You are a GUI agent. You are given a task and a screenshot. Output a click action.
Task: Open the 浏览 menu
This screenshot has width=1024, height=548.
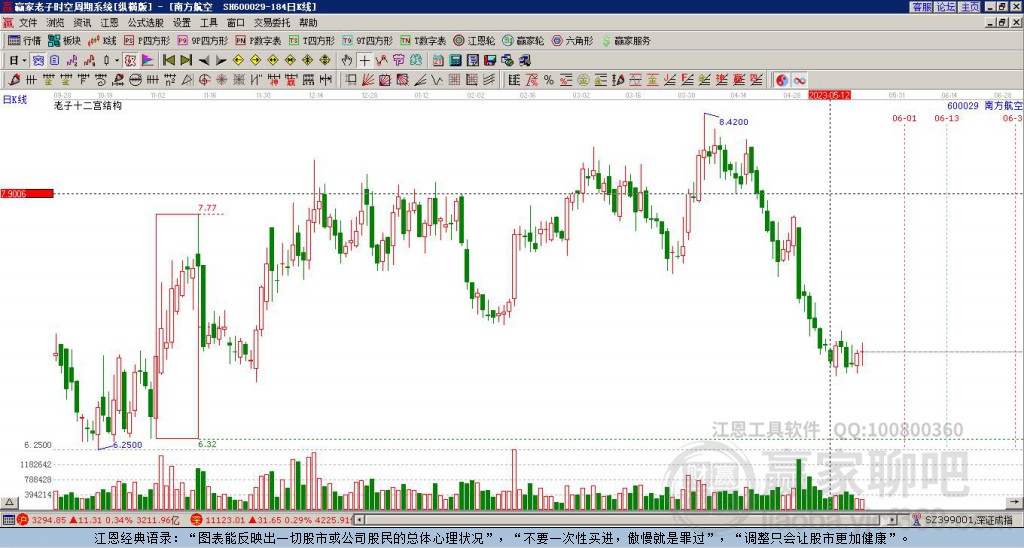55,23
